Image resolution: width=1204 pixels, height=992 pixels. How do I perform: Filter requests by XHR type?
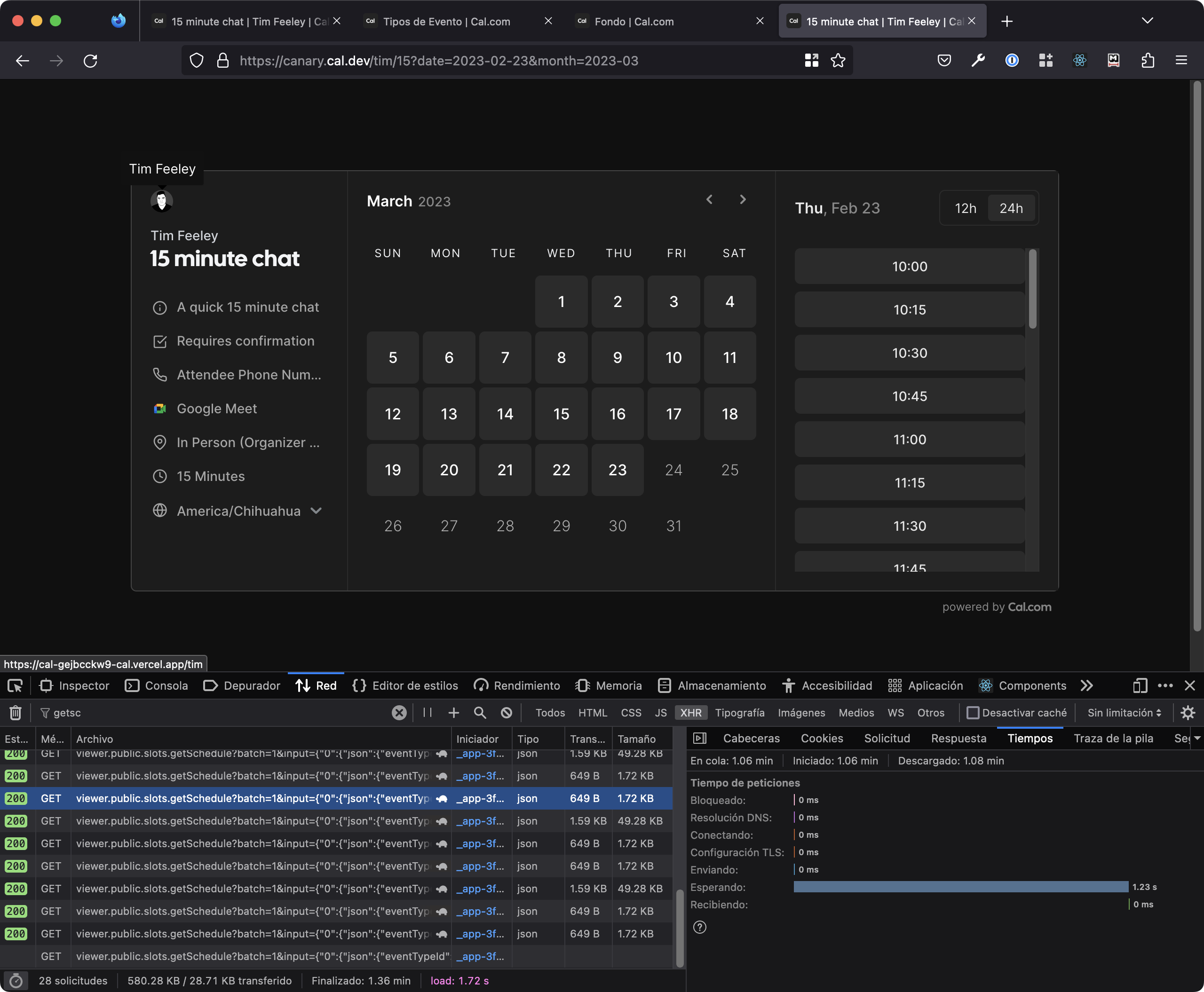(x=690, y=713)
